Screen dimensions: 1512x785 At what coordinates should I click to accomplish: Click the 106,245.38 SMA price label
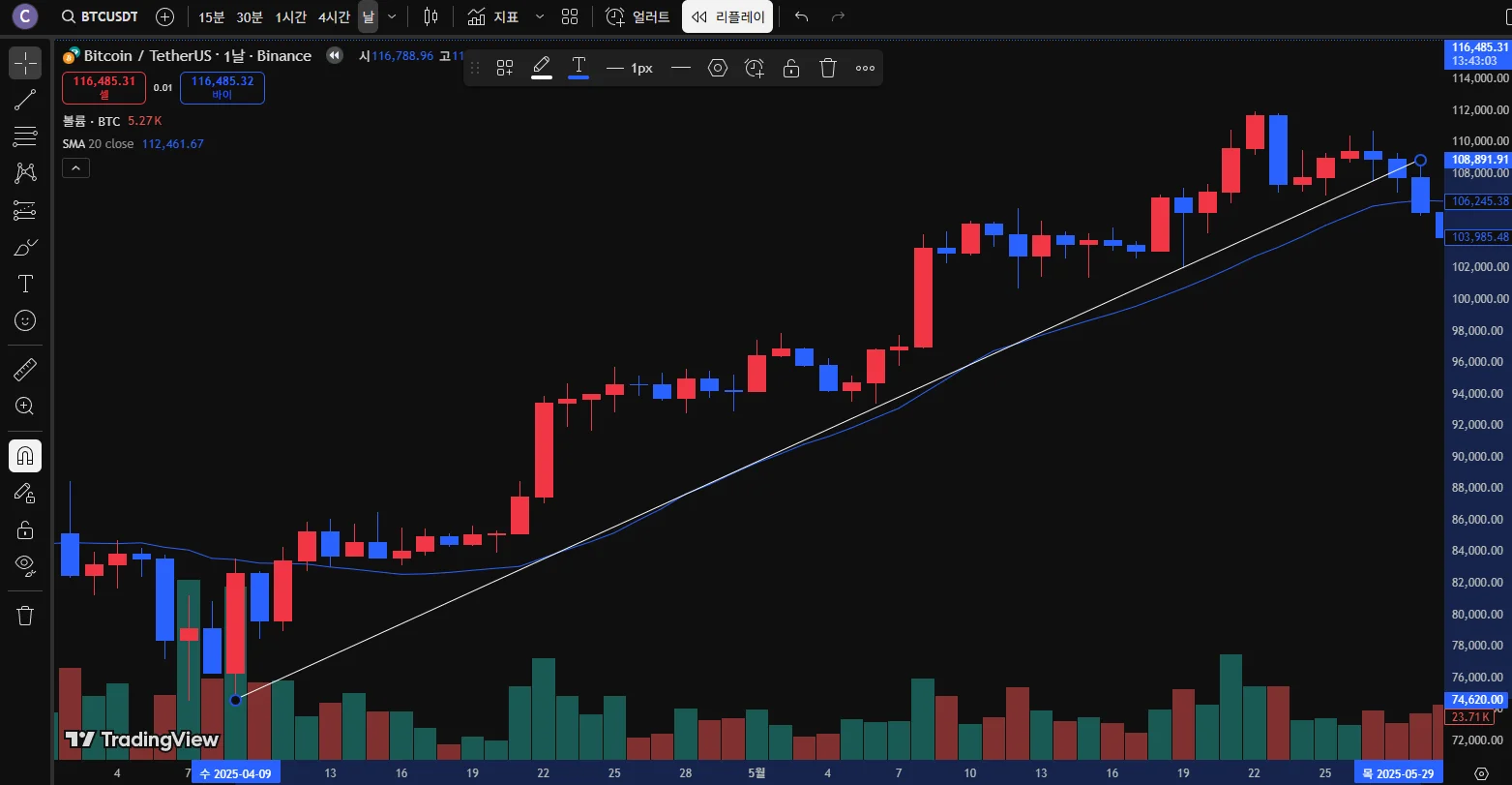1476,201
